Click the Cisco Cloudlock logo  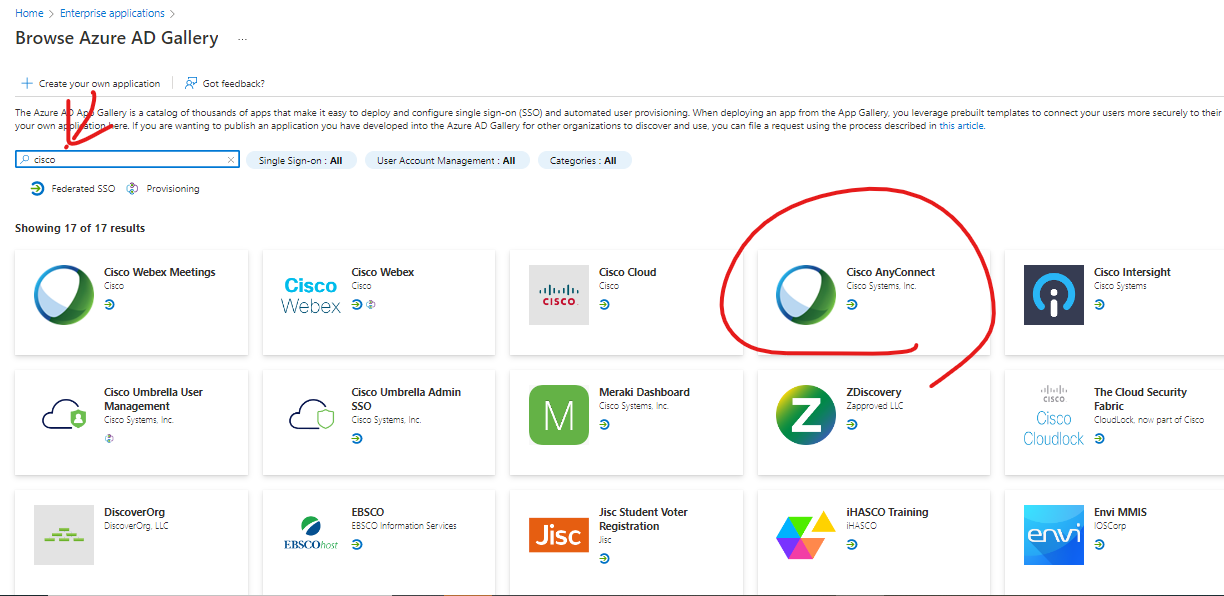tap(1054, 415)
